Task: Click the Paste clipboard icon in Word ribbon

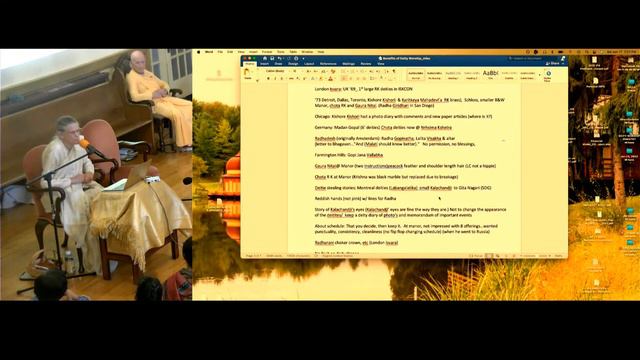Action: click(247, 73)
